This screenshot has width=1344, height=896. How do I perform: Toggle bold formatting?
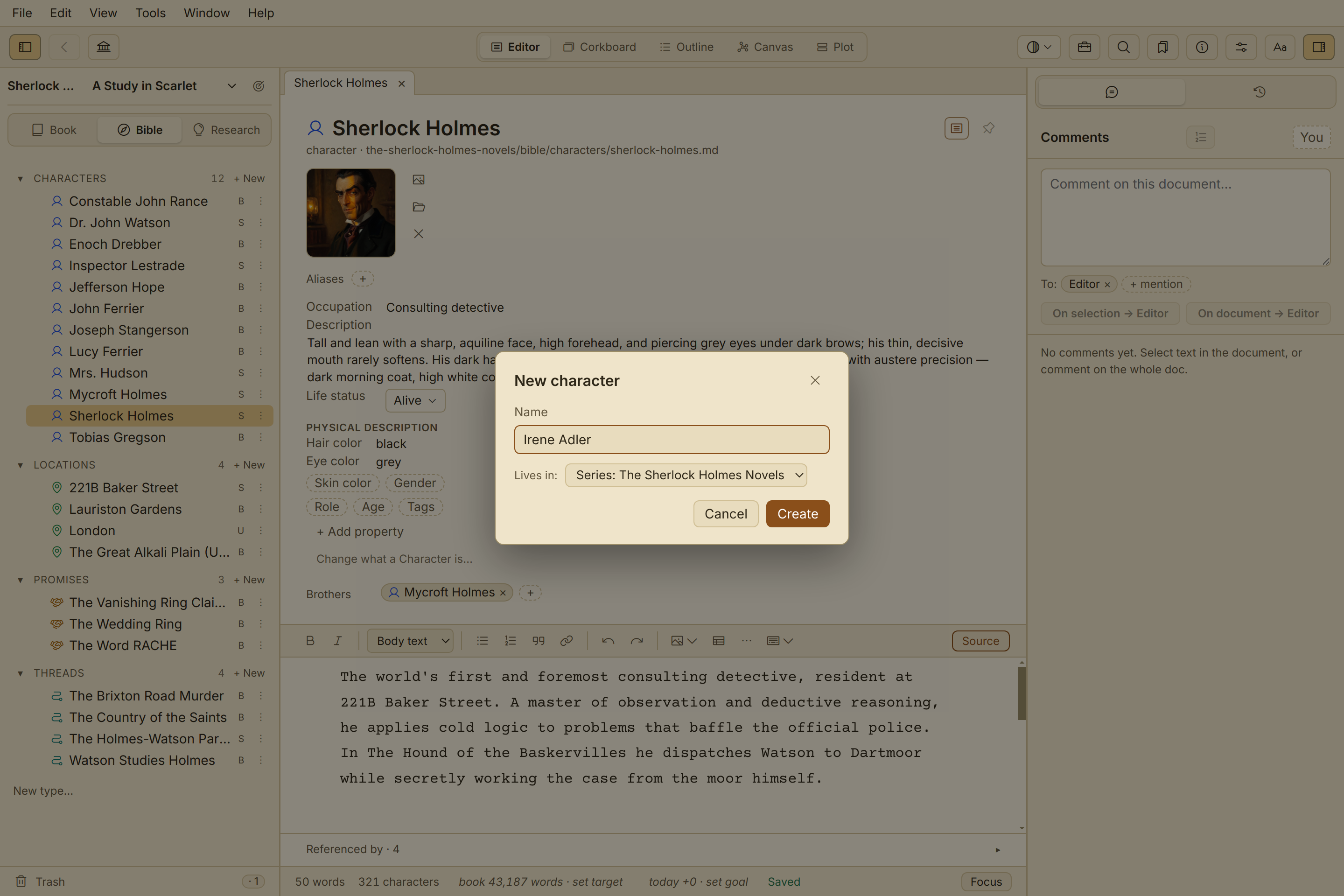pyautogui.click(x=310, y=641)
